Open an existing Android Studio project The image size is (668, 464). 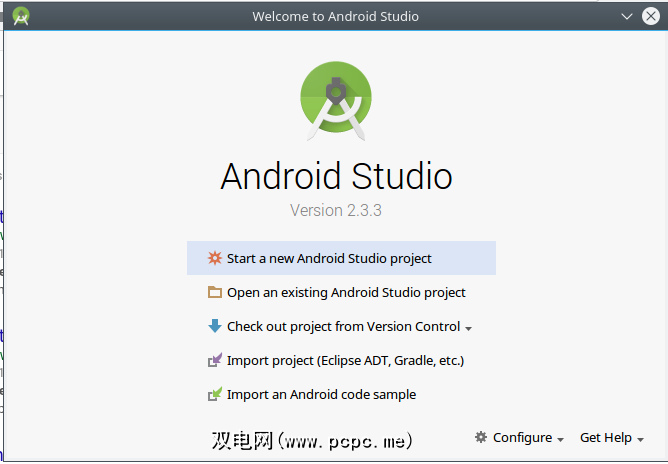341,292
